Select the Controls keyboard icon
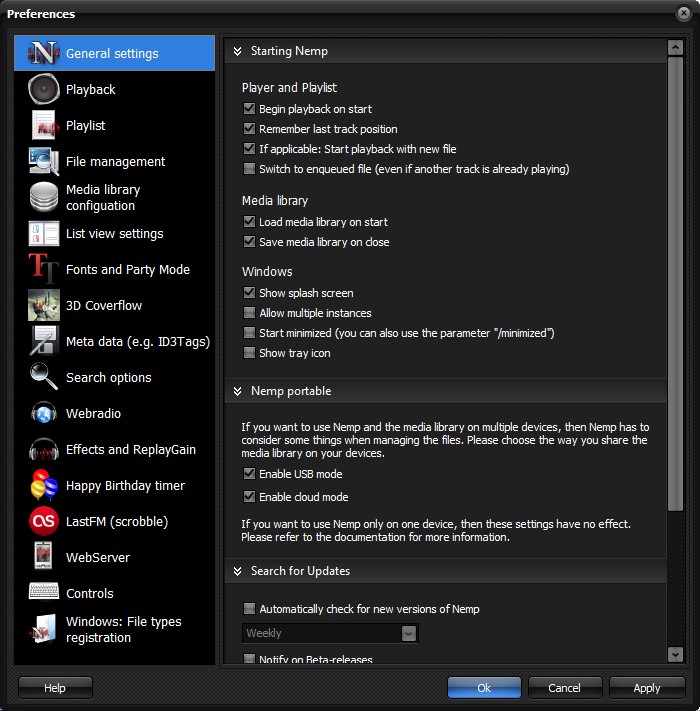This screenshot has width=700, height=711. tap(44, 593)
